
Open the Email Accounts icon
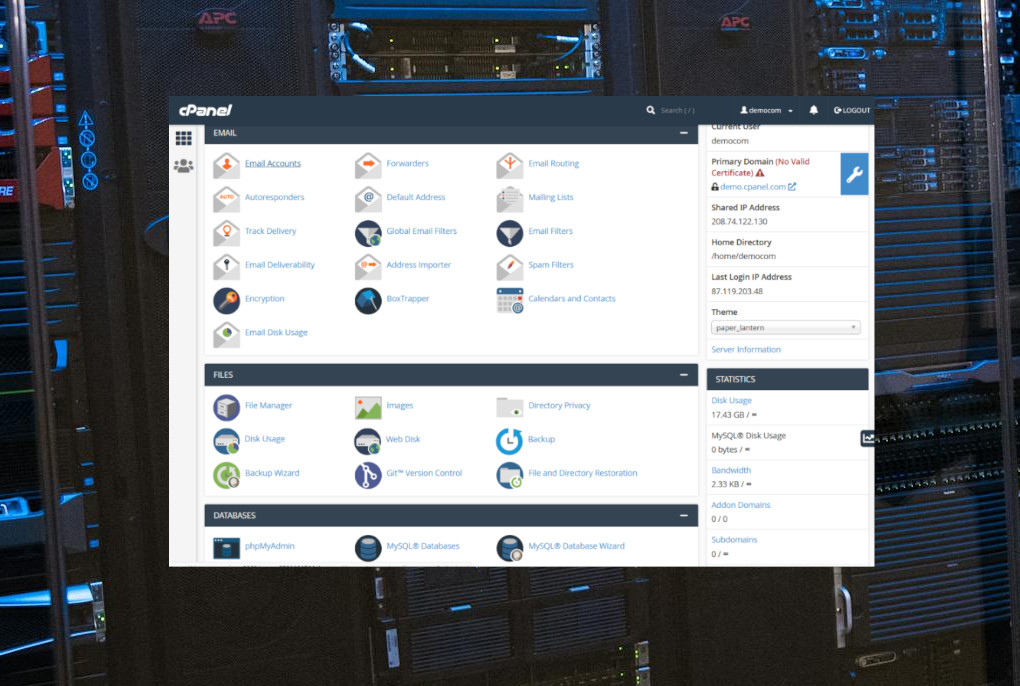[226, 165]
